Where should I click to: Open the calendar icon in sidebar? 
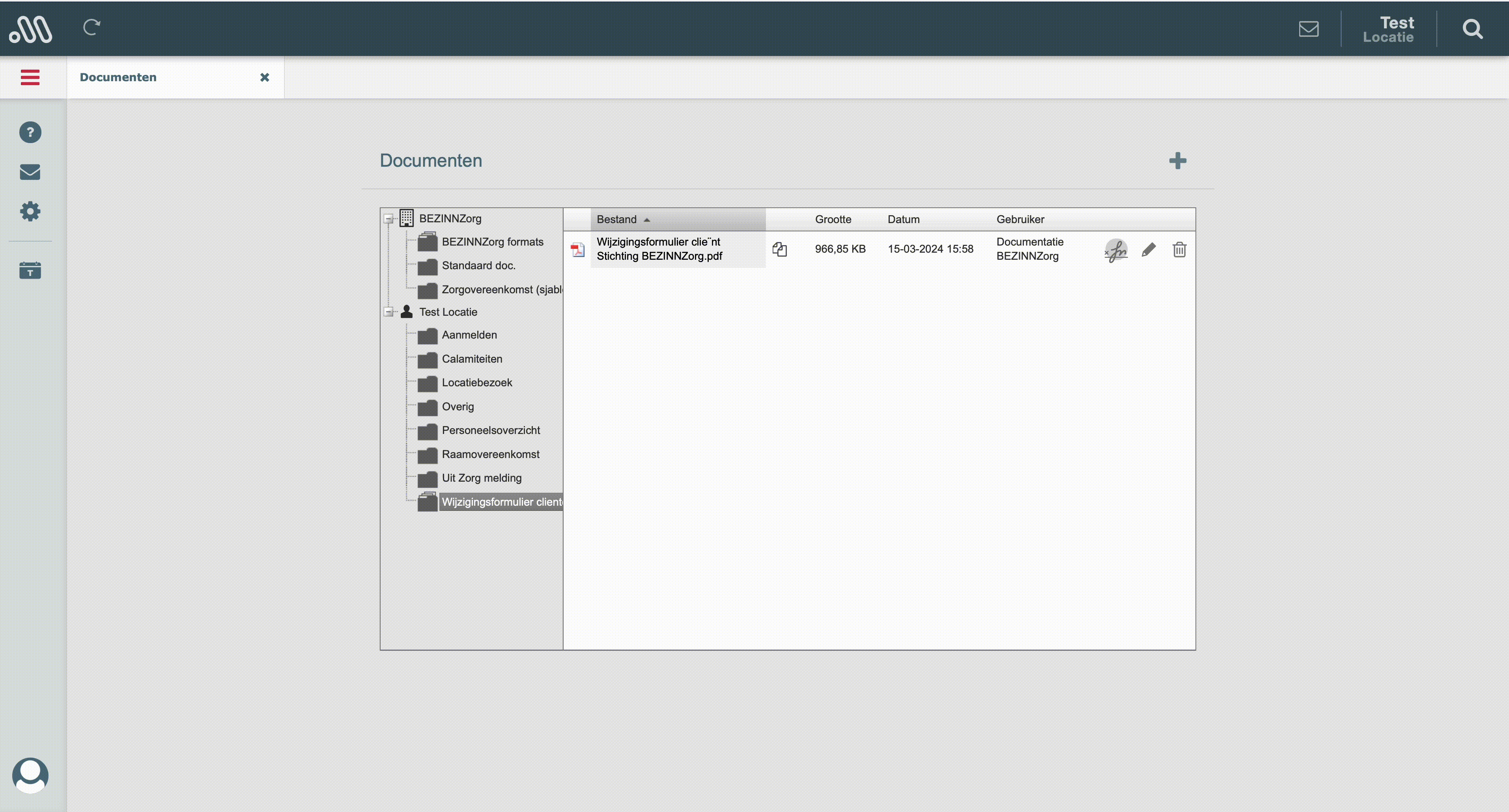point(30,270)
